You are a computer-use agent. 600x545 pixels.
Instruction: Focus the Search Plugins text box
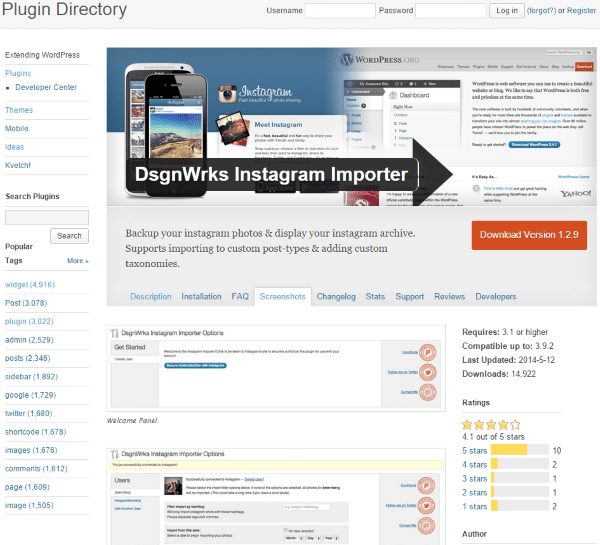47,217
